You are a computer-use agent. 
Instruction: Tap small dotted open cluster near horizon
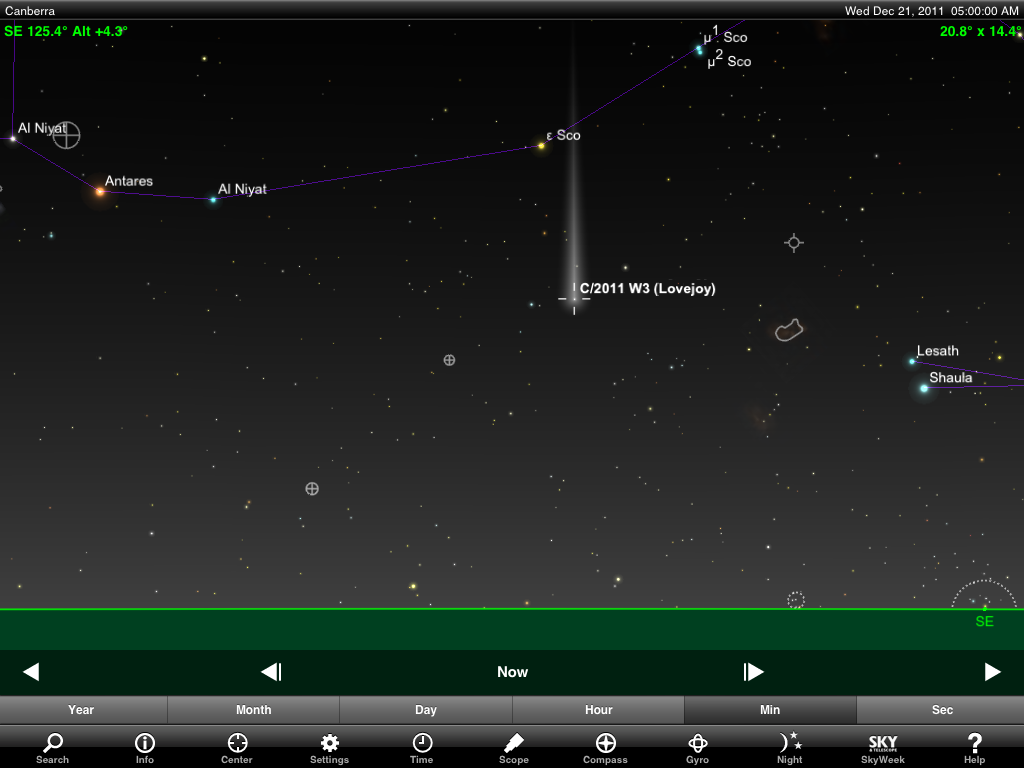pos(795,600)
